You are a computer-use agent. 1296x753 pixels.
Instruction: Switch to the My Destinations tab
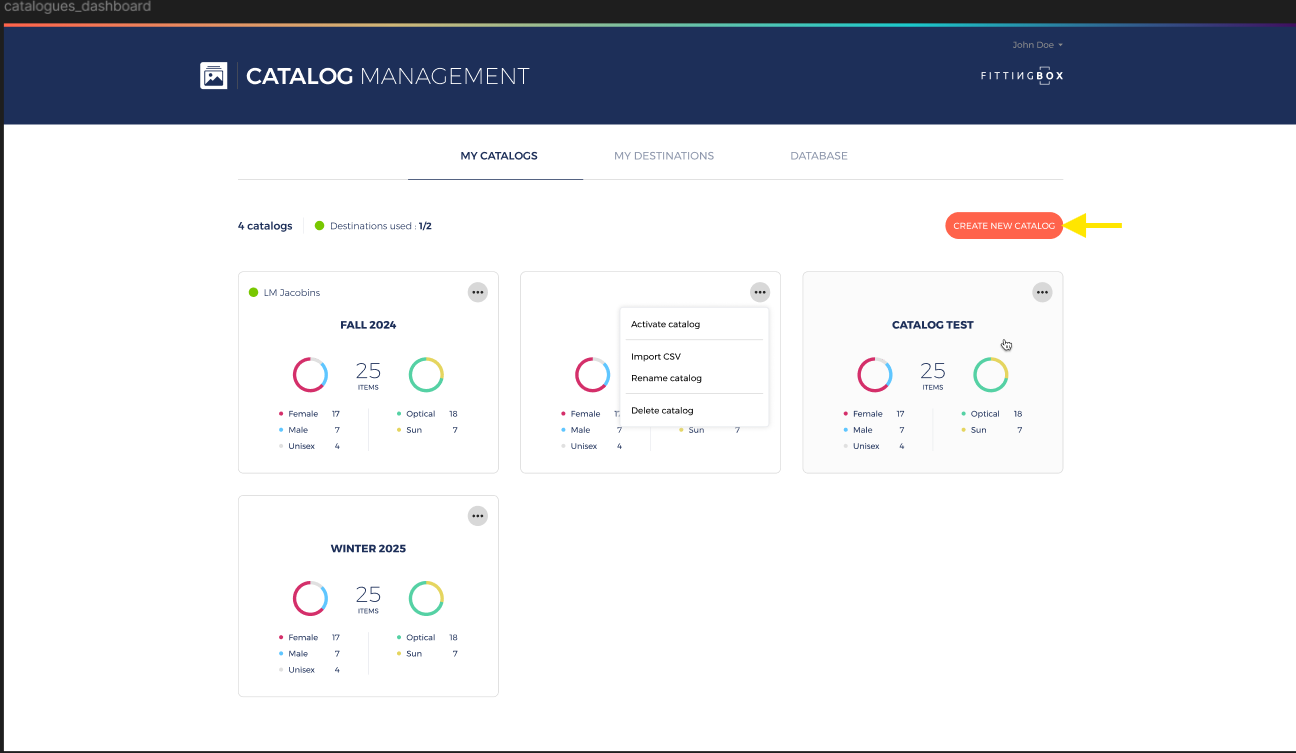tap(664, 156)
